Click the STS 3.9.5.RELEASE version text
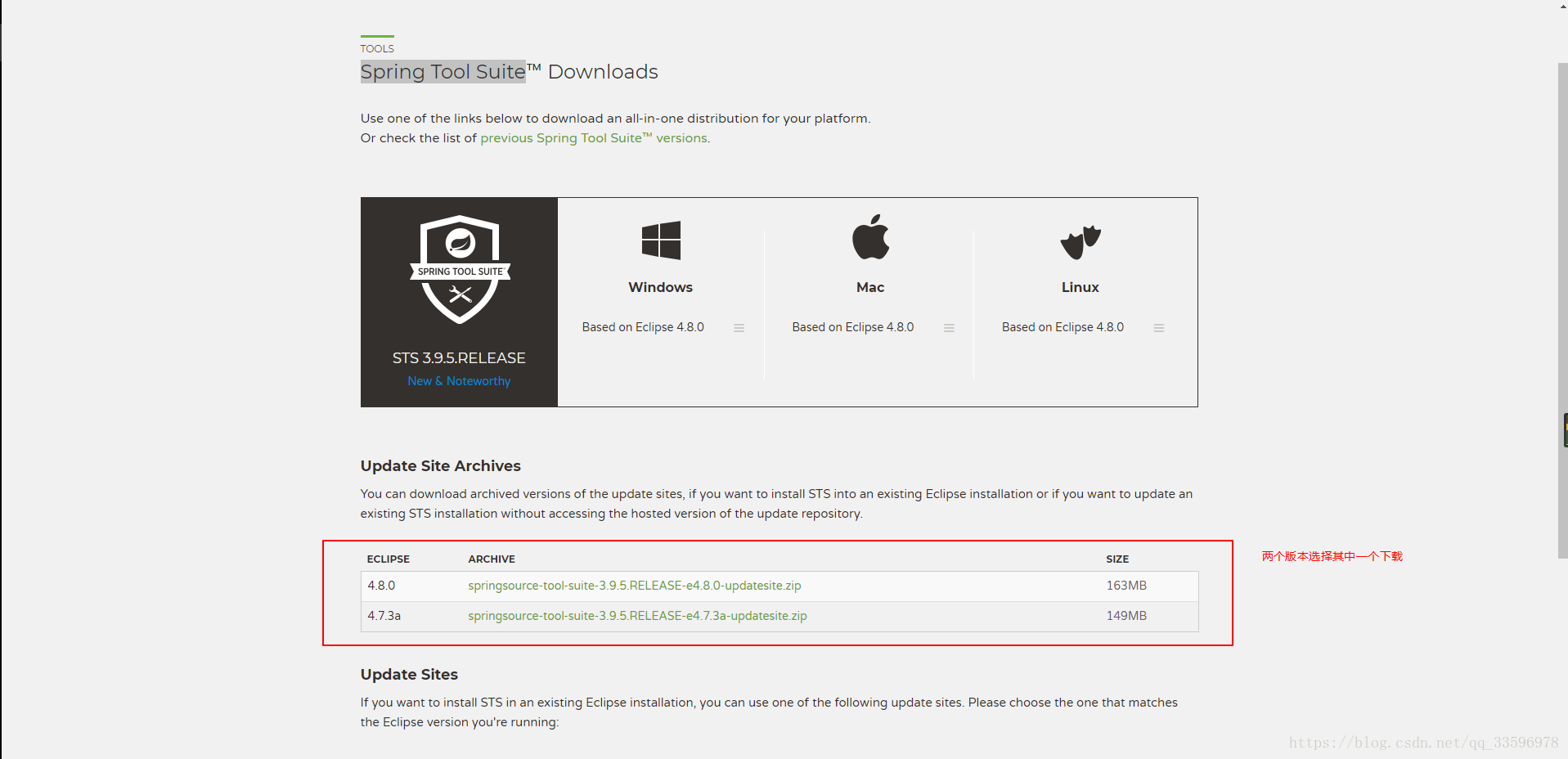Screen dimensions: 1568x759 tap(459, 358)
